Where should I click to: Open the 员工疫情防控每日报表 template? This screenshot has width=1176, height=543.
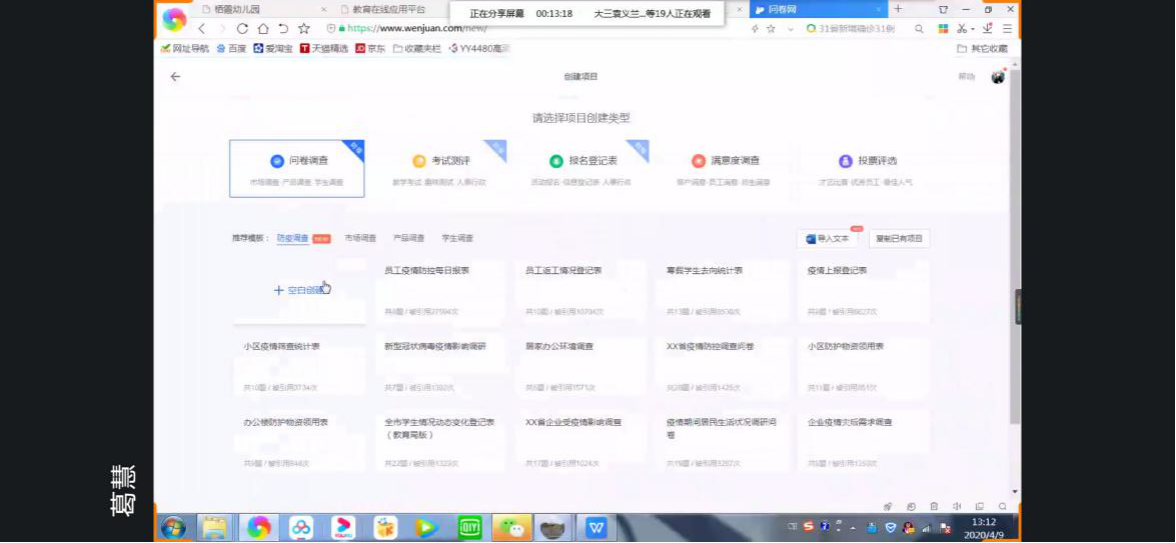click(x=441, y=291)
